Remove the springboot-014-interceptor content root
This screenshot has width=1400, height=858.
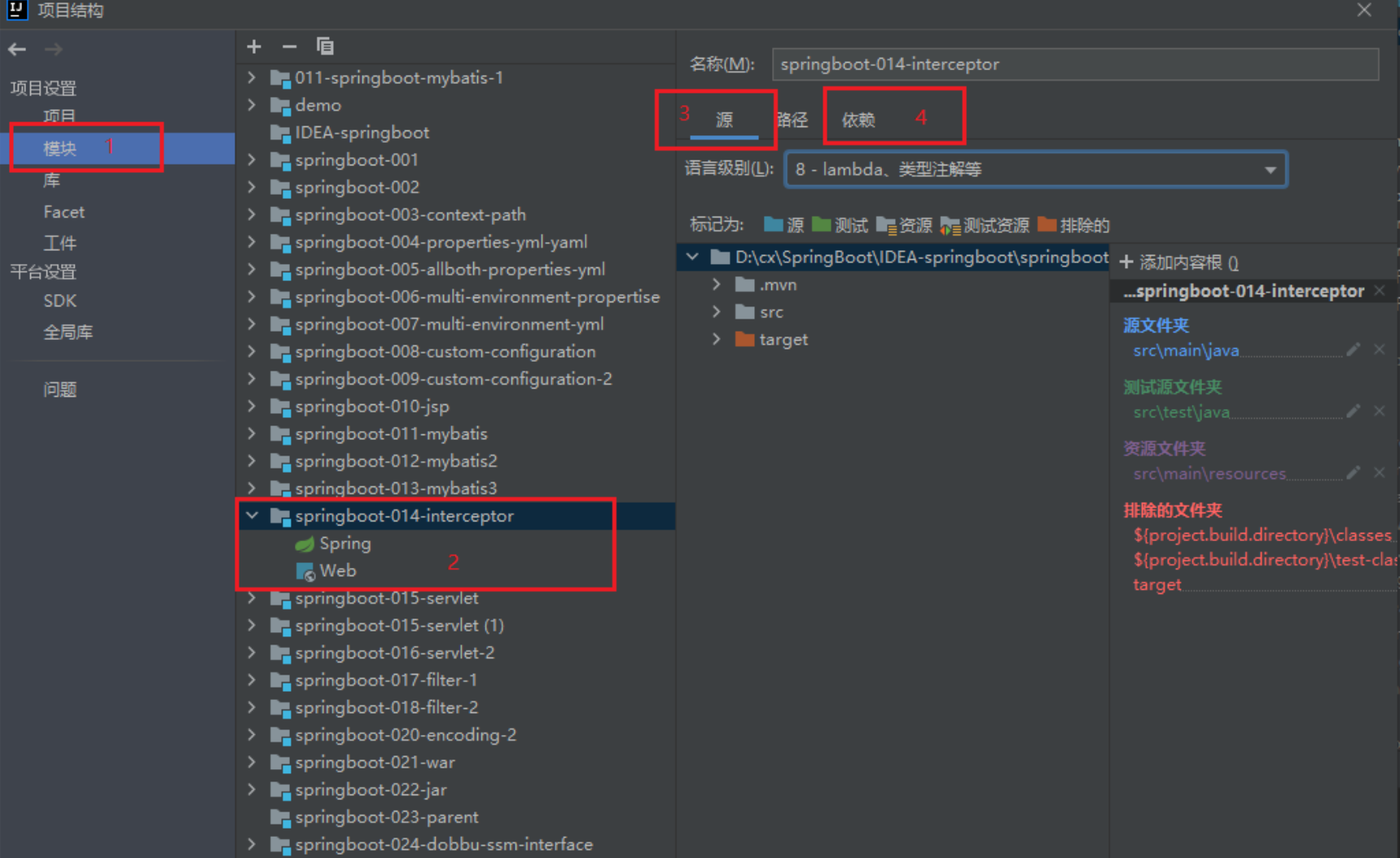[1380, 291]
